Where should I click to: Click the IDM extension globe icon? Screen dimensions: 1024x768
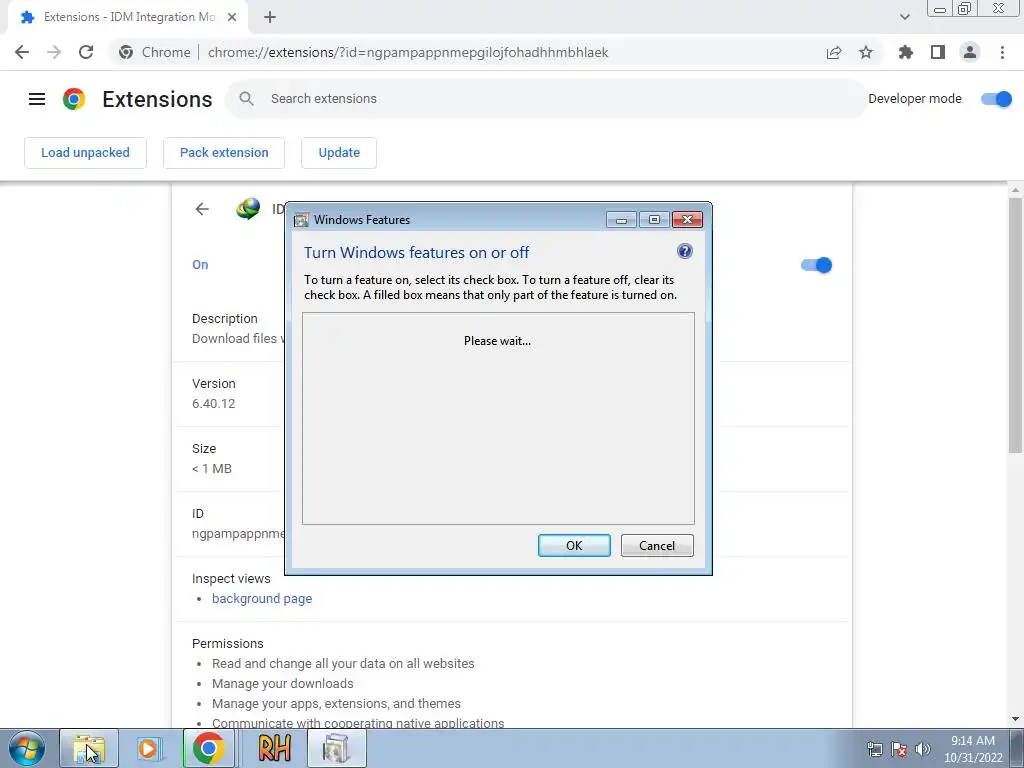click(248, 209)
